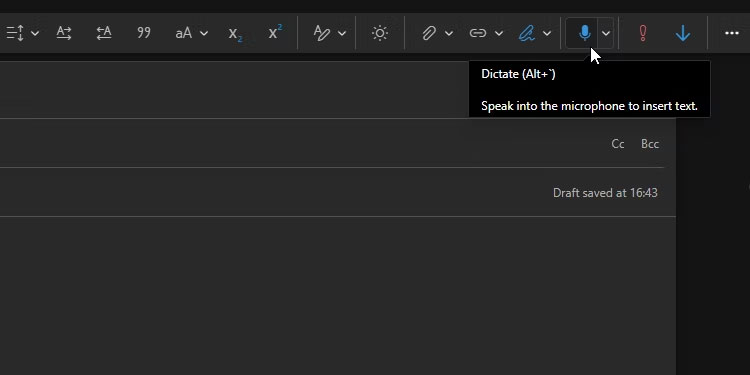
Task: Apply quote formatting with the 99 icon
Action: pos(143,33)
